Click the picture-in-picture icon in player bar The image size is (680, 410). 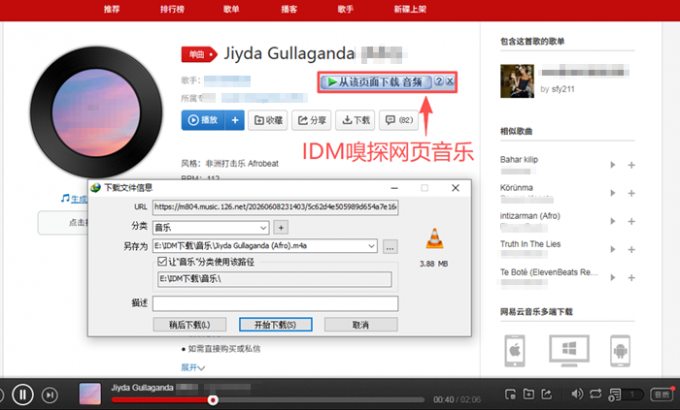[510, 394]
